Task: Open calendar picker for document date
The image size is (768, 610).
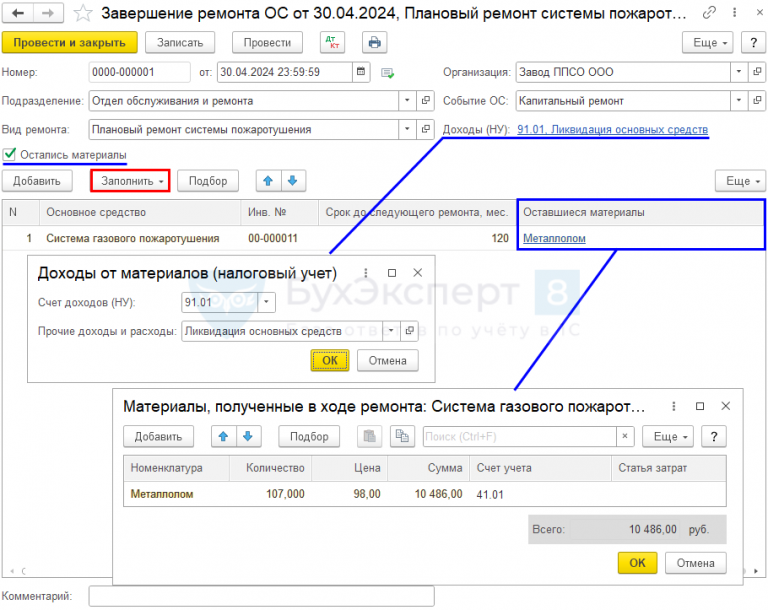Action: pos(361,72)
